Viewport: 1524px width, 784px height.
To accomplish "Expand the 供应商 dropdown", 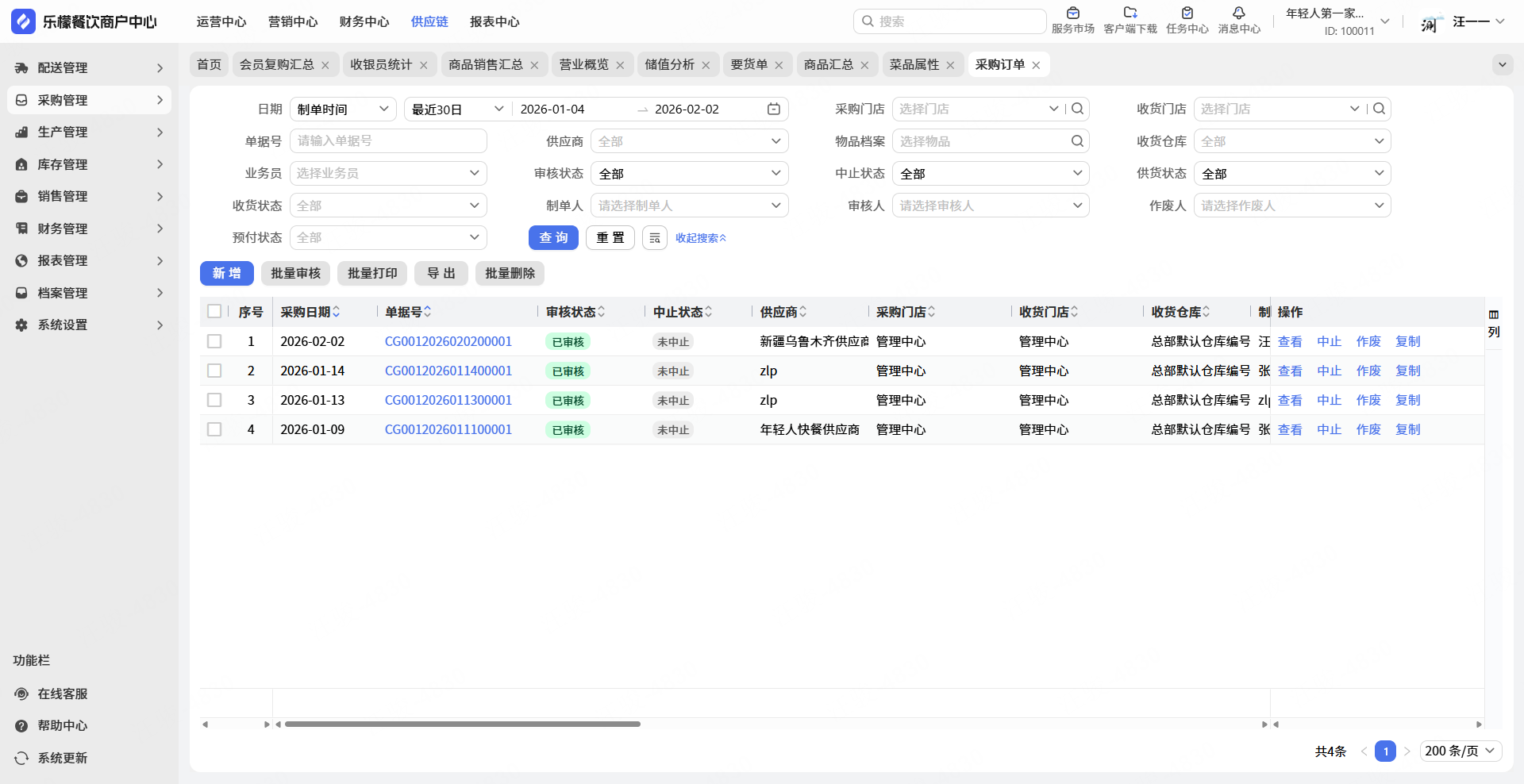I will click(x=689, y=141).
